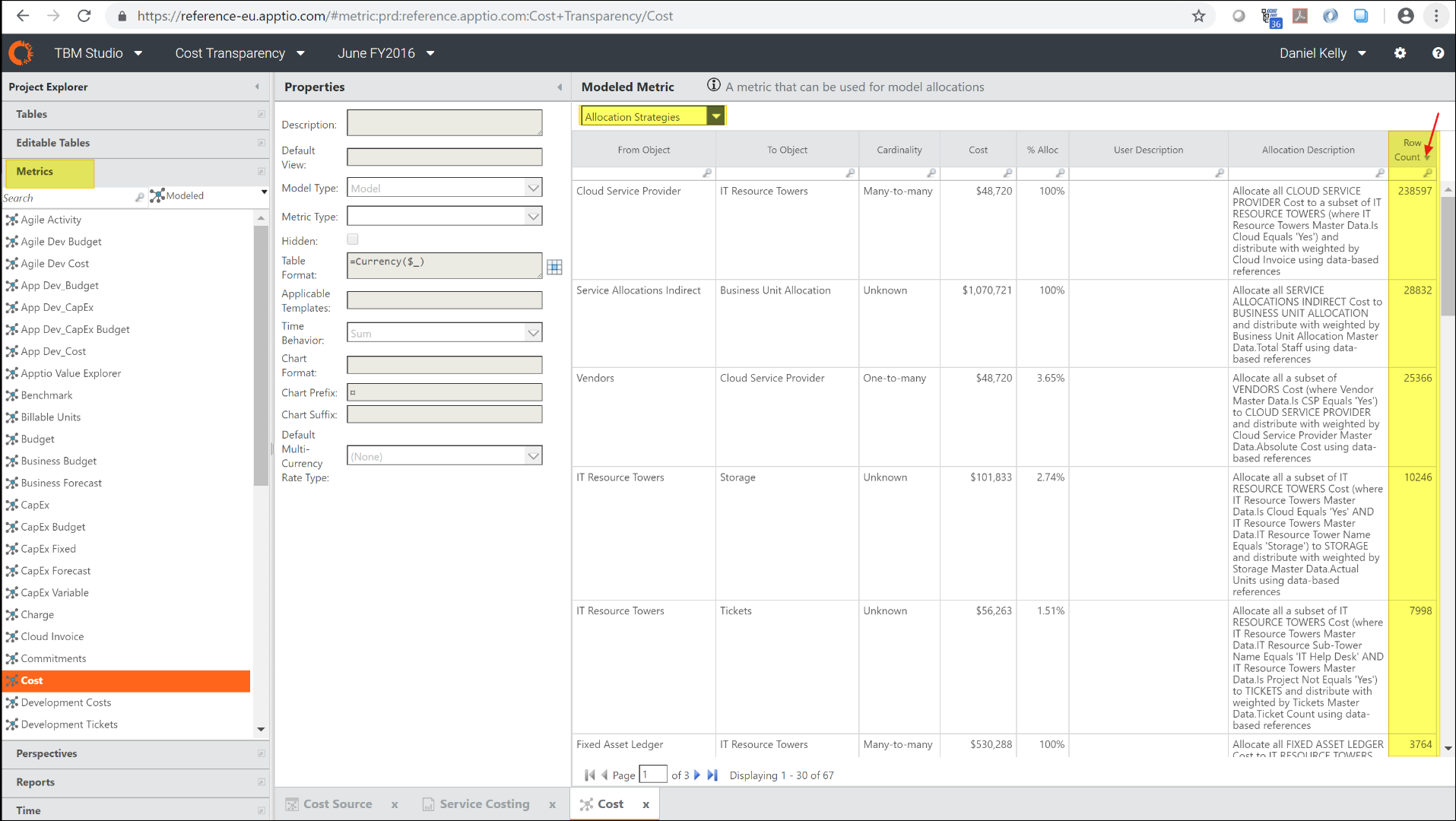Screen dimensions: 1456x821
Task: Sort by the Row Count column header
Action: click(1411, 150)
